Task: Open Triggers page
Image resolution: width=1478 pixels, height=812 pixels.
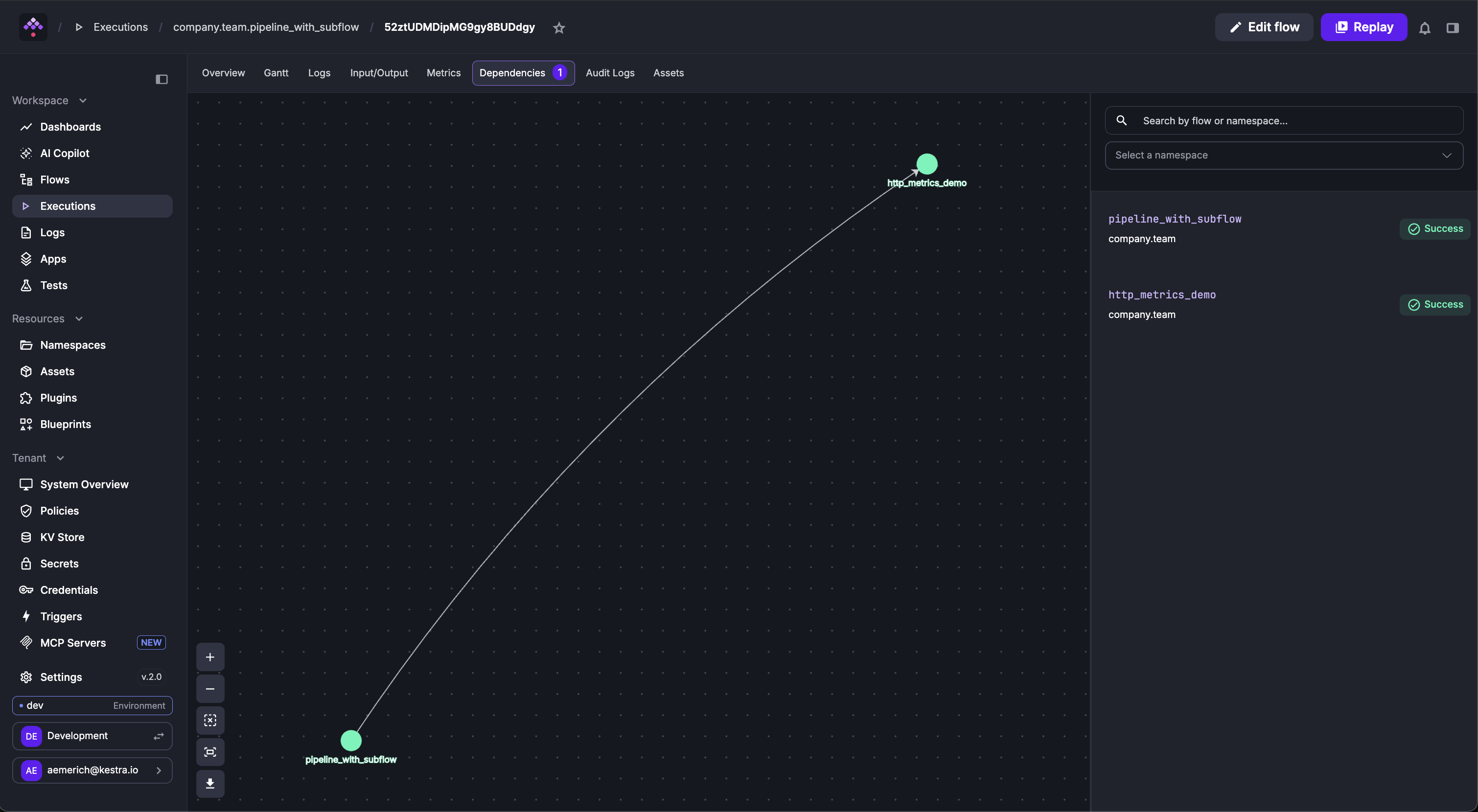Action: click(x=92, y=616)
